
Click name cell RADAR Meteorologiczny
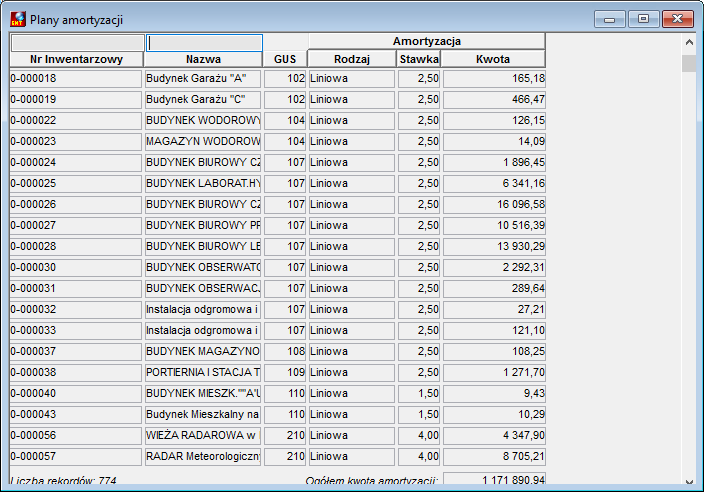tap(203, 457)
